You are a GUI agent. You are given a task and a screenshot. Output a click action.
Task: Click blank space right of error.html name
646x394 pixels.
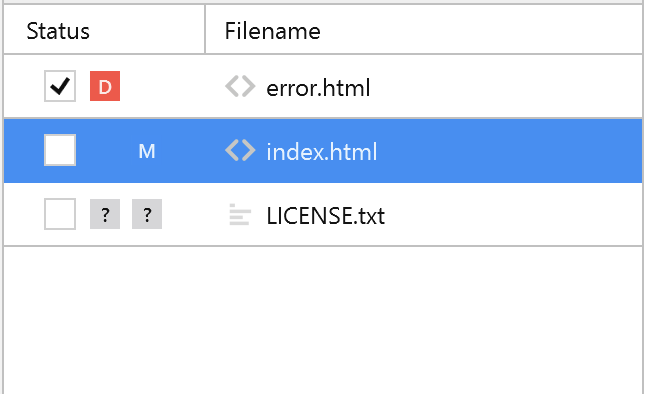tap(506, 87)
